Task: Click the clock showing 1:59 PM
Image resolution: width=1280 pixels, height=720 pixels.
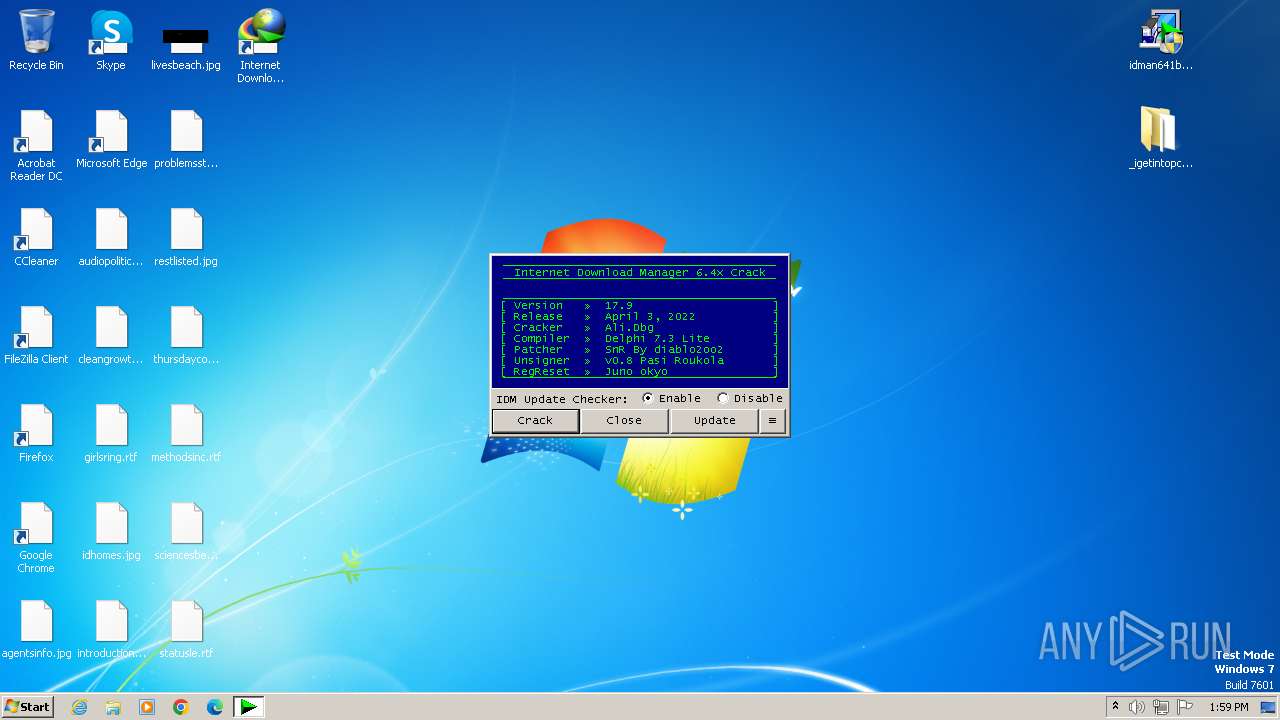Action: click(1228, 707)
